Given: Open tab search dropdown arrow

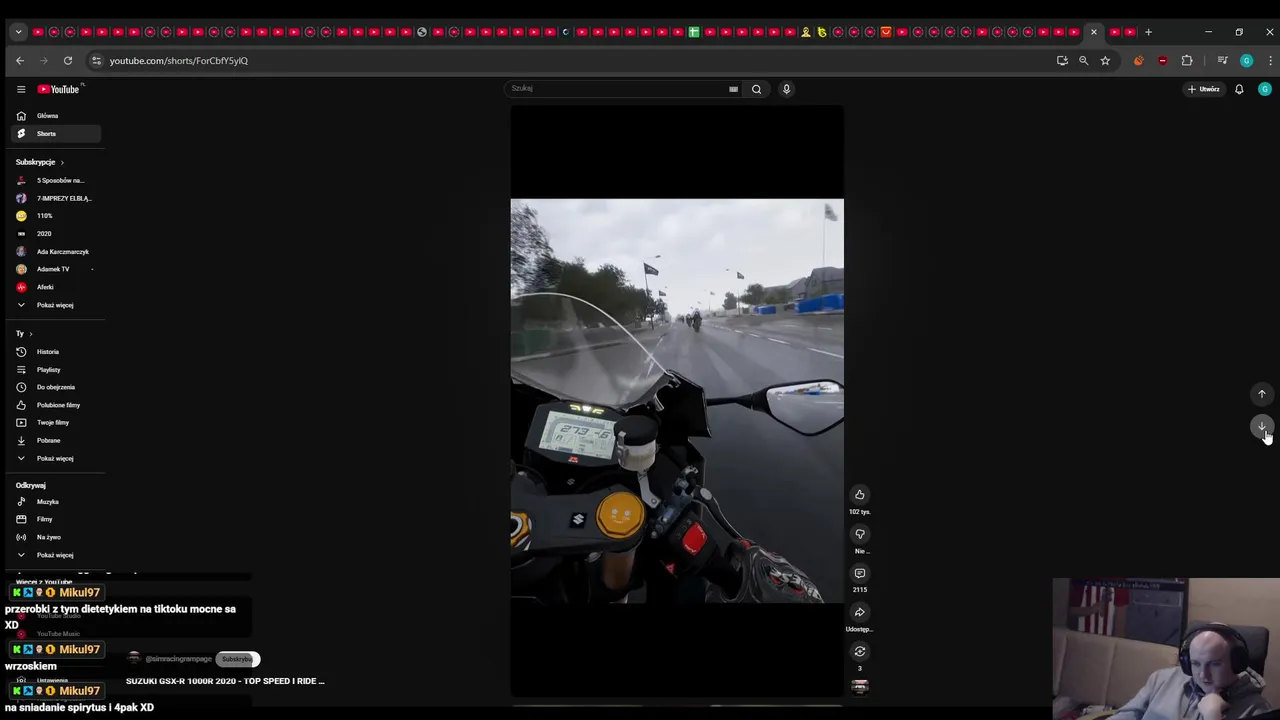Looking at the screenshot, I should (18, 32).
